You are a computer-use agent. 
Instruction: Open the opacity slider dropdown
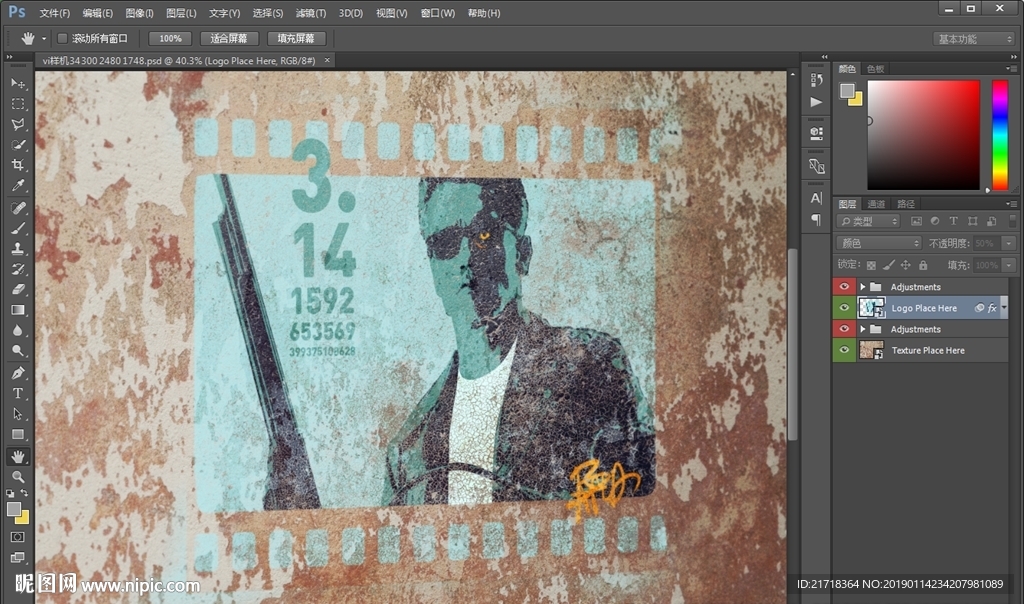click(1009, 243)
